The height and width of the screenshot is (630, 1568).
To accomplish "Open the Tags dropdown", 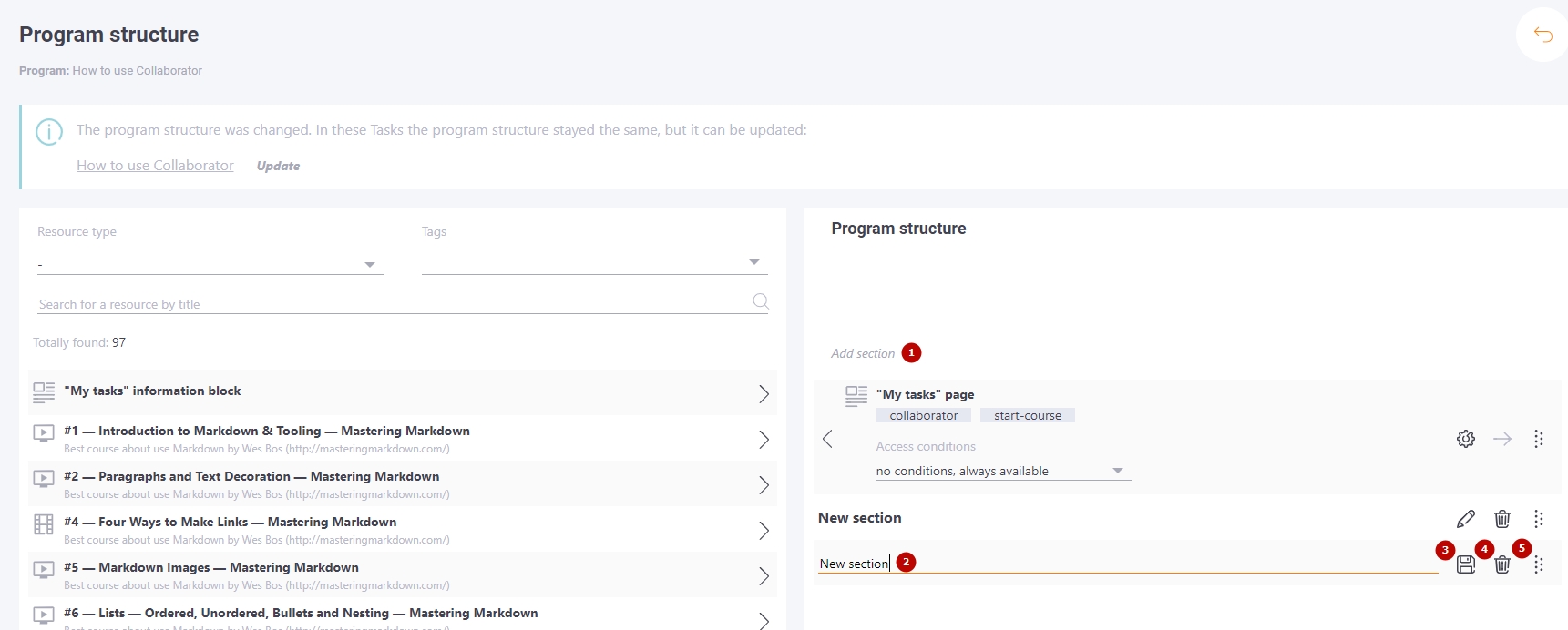I will tap(595, 263).
